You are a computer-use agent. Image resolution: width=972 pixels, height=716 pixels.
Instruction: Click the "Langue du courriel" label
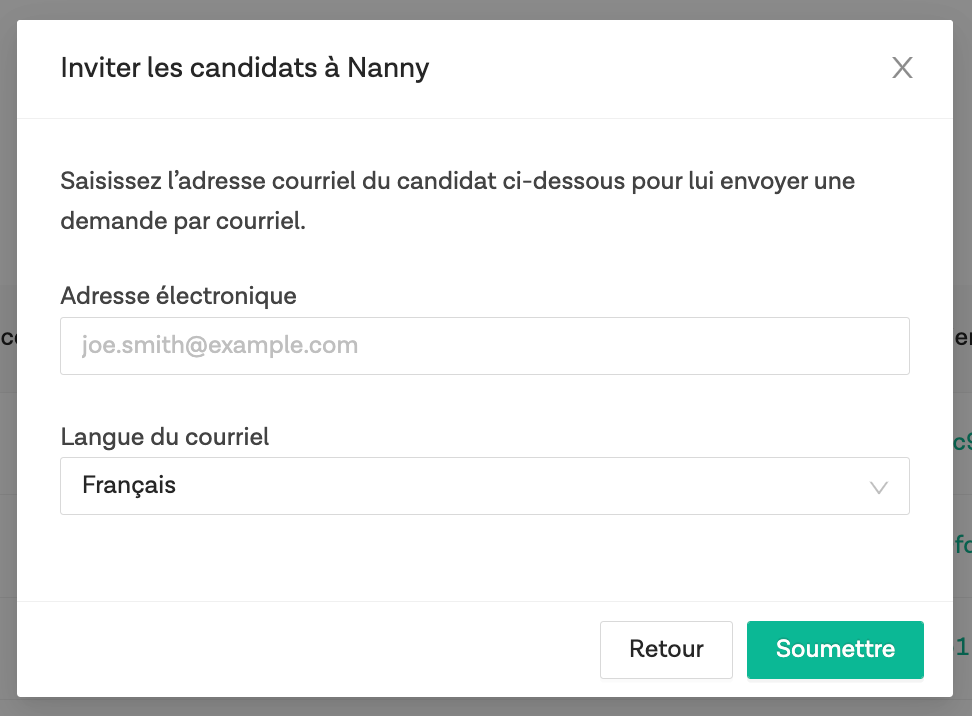pyautogui.click(x=165, y=437)
